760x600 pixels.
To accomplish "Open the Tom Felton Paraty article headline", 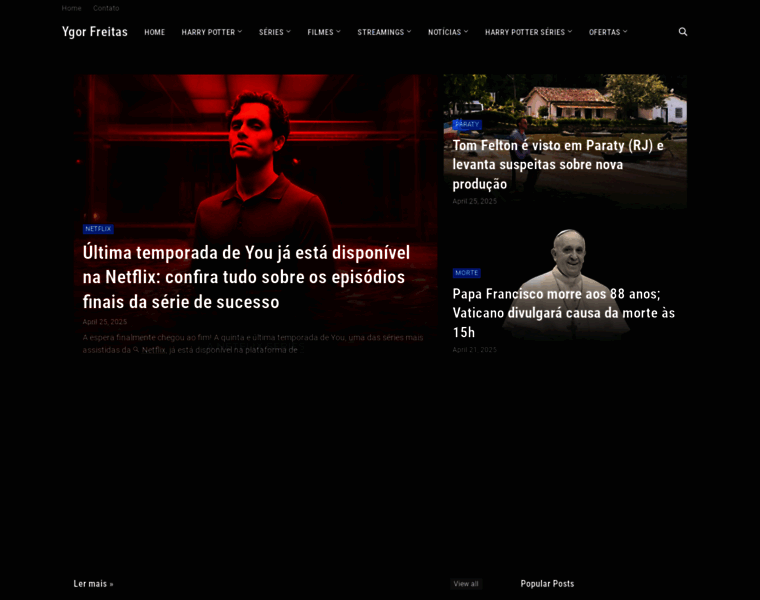I will (558, 165).
